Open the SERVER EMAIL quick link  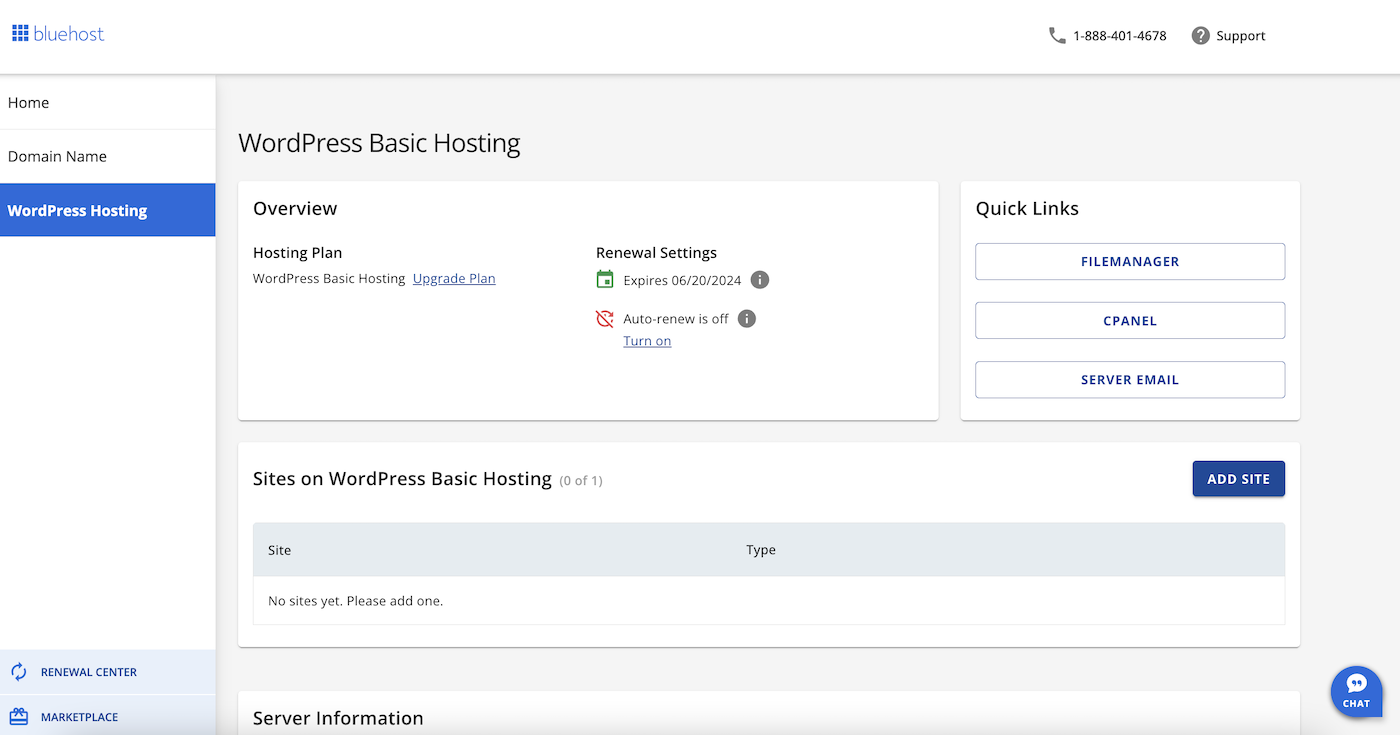1130,380
